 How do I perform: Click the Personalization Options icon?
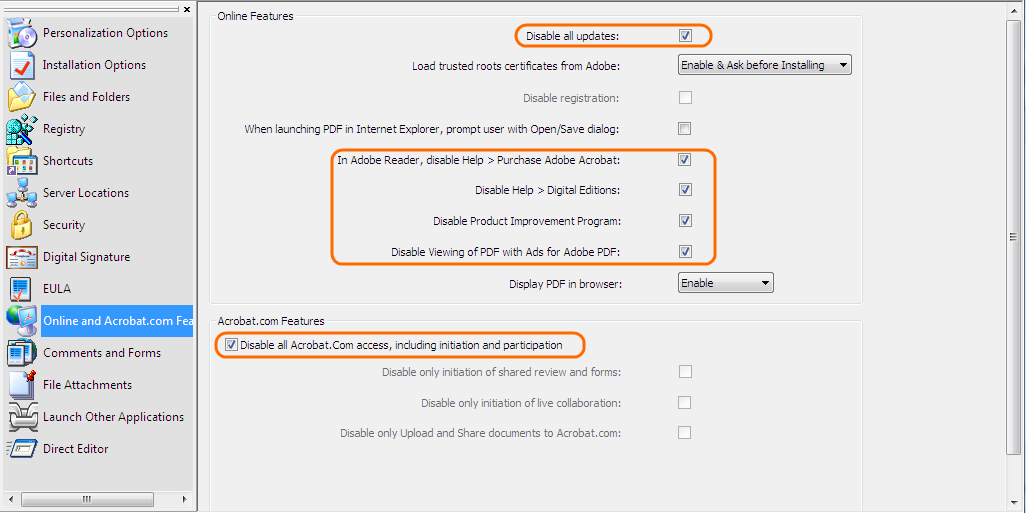[22, 33]
